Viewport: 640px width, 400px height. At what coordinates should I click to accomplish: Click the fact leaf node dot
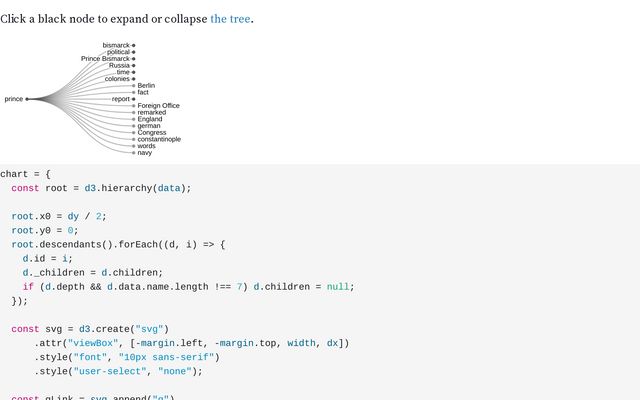(x=134, y=92)
